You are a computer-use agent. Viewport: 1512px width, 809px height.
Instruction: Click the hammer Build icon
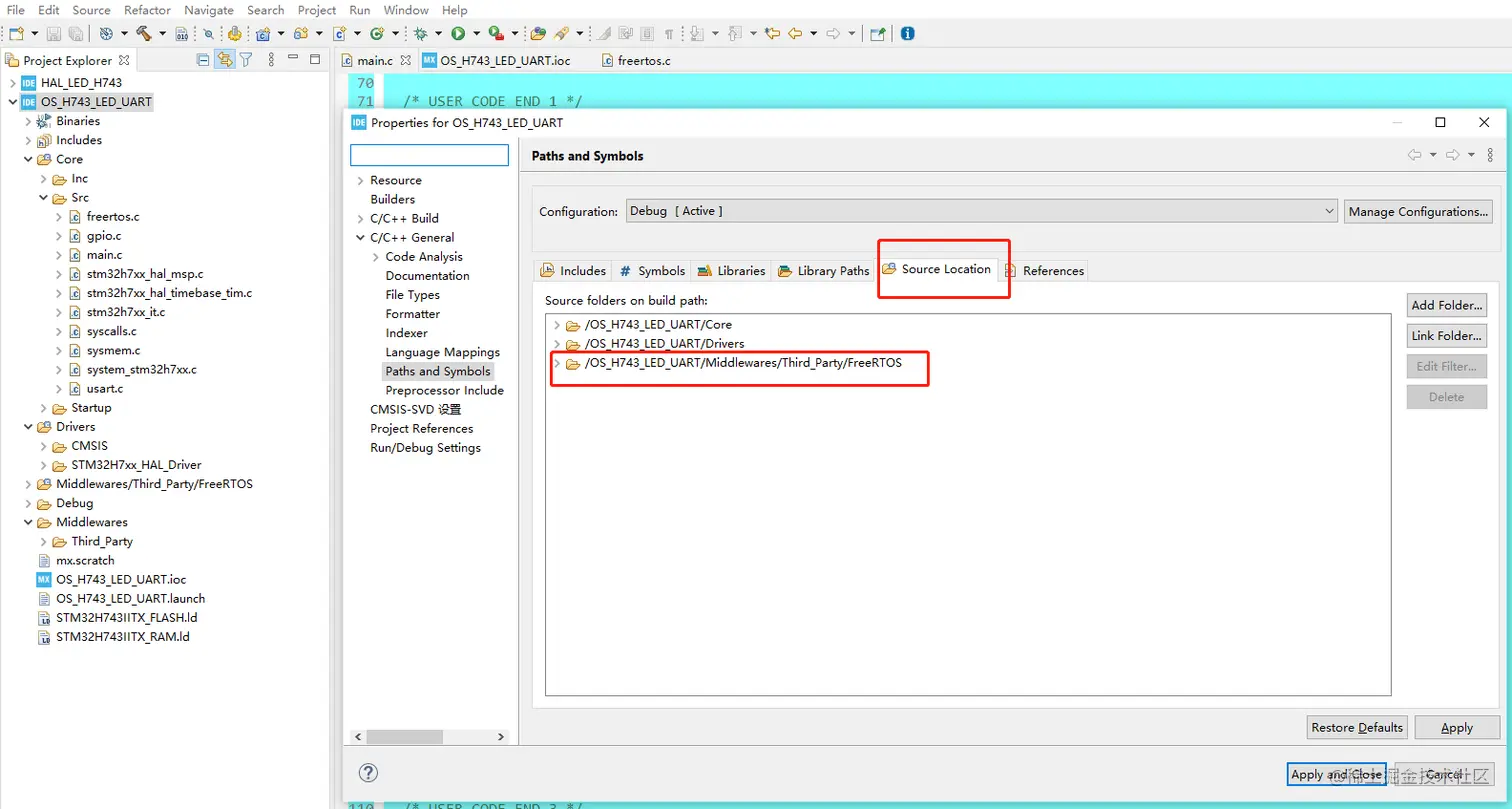144,33
